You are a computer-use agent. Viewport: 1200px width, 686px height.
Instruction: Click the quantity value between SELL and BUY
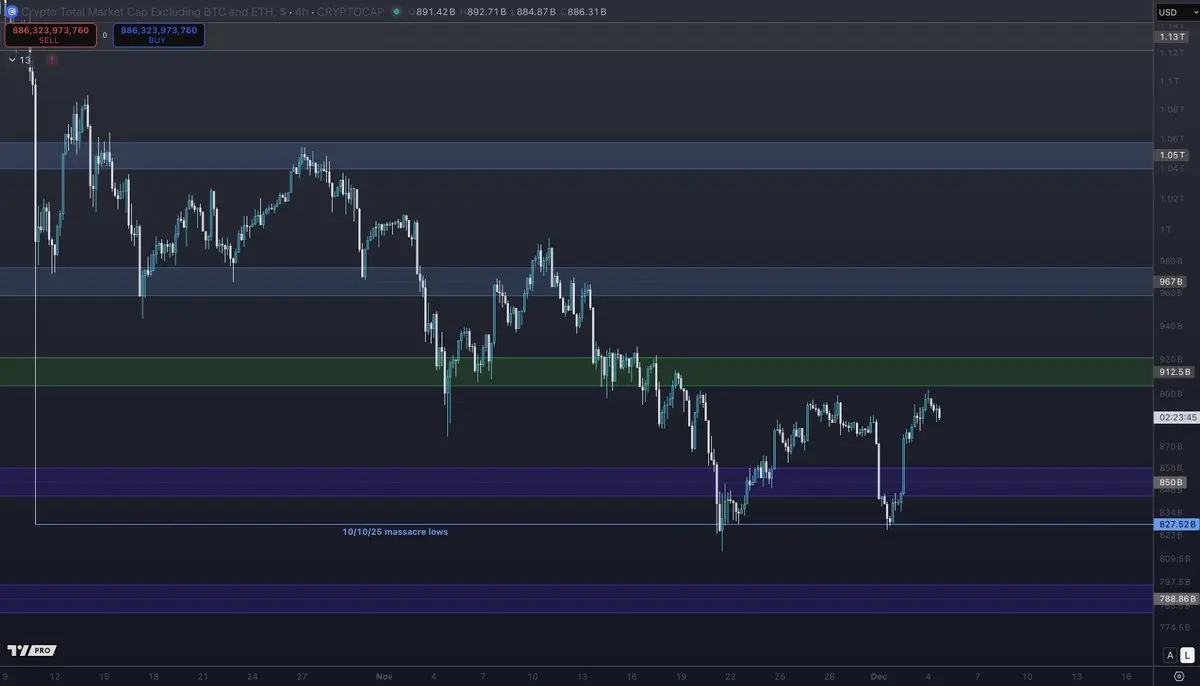[105, 35]
